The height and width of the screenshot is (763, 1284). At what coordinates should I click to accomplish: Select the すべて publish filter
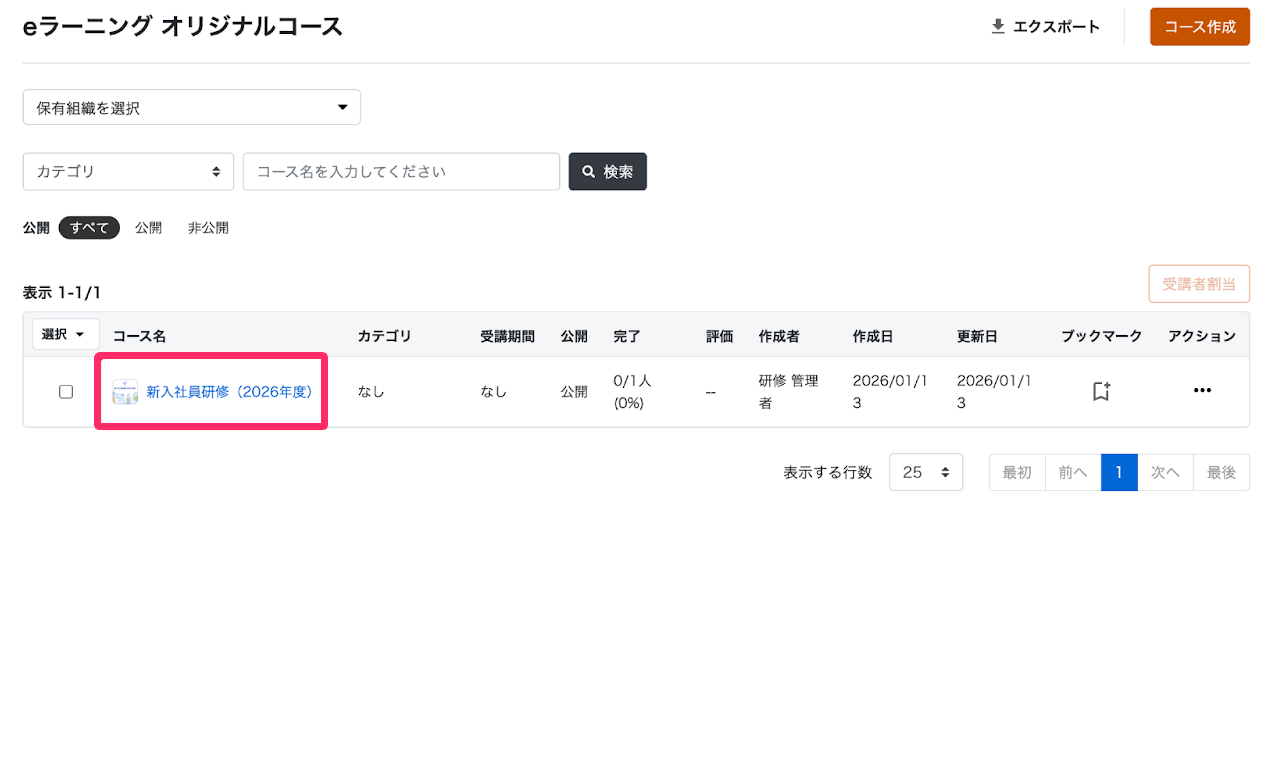pos(89,228)
